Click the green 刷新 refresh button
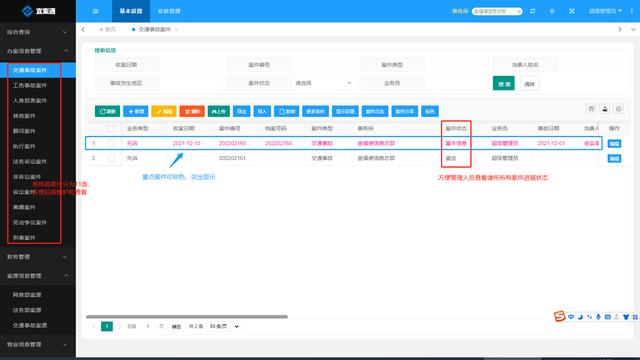 coord(107,111)
